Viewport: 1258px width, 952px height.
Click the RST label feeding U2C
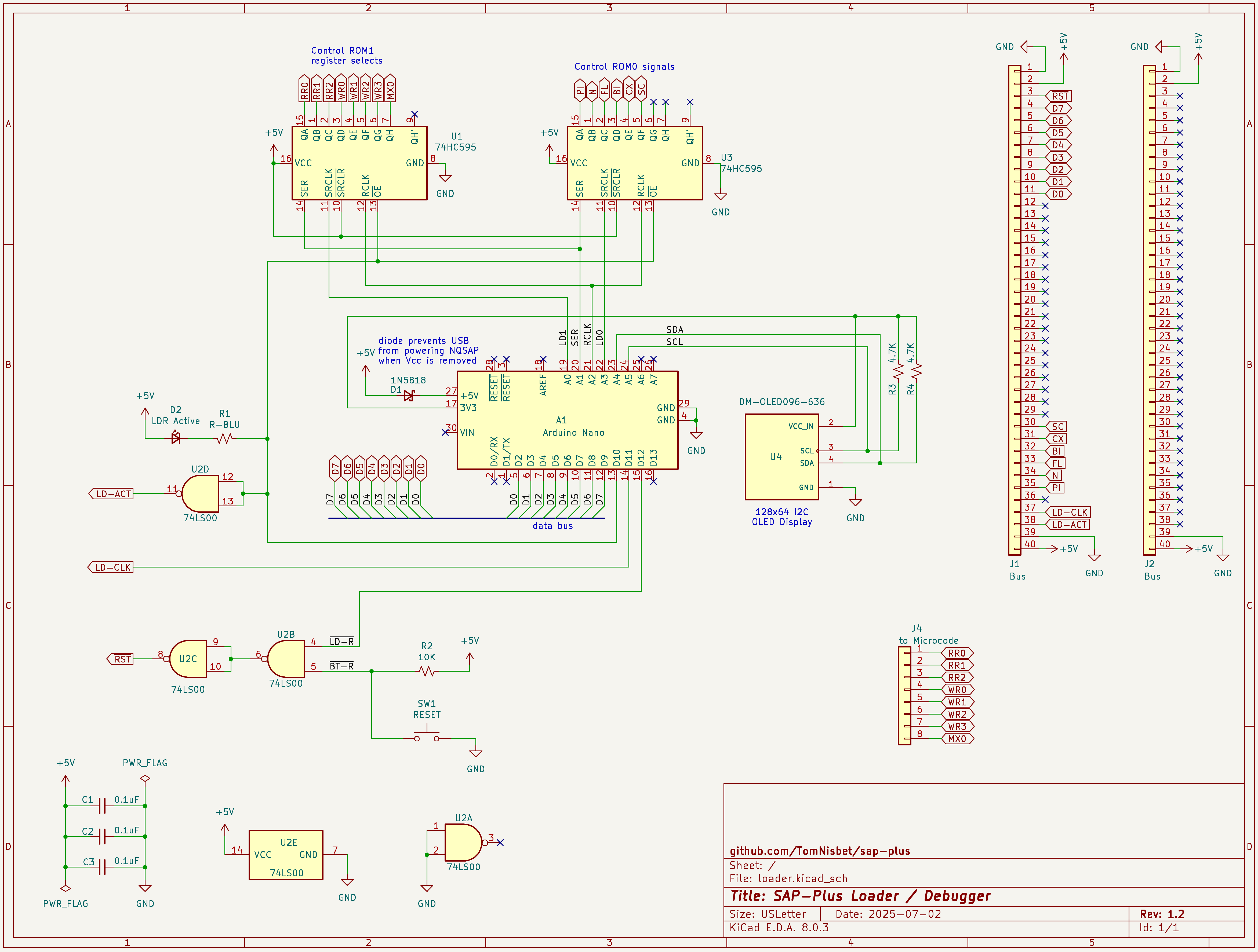[120, 659]
